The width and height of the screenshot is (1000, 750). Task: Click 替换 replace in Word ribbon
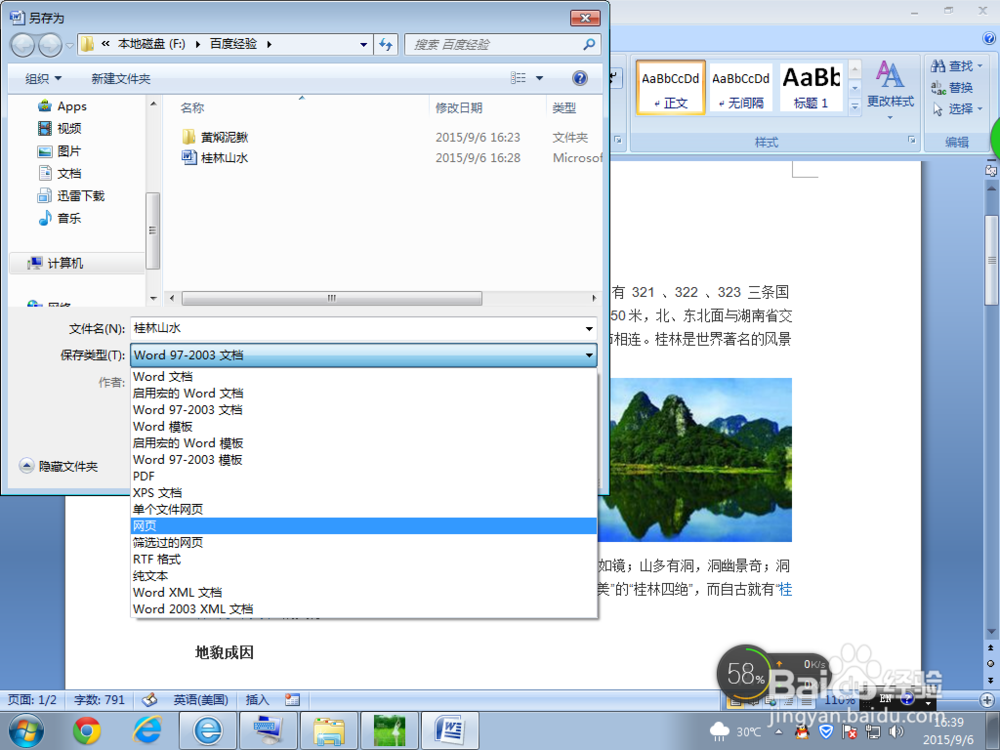tap(952, 87)
